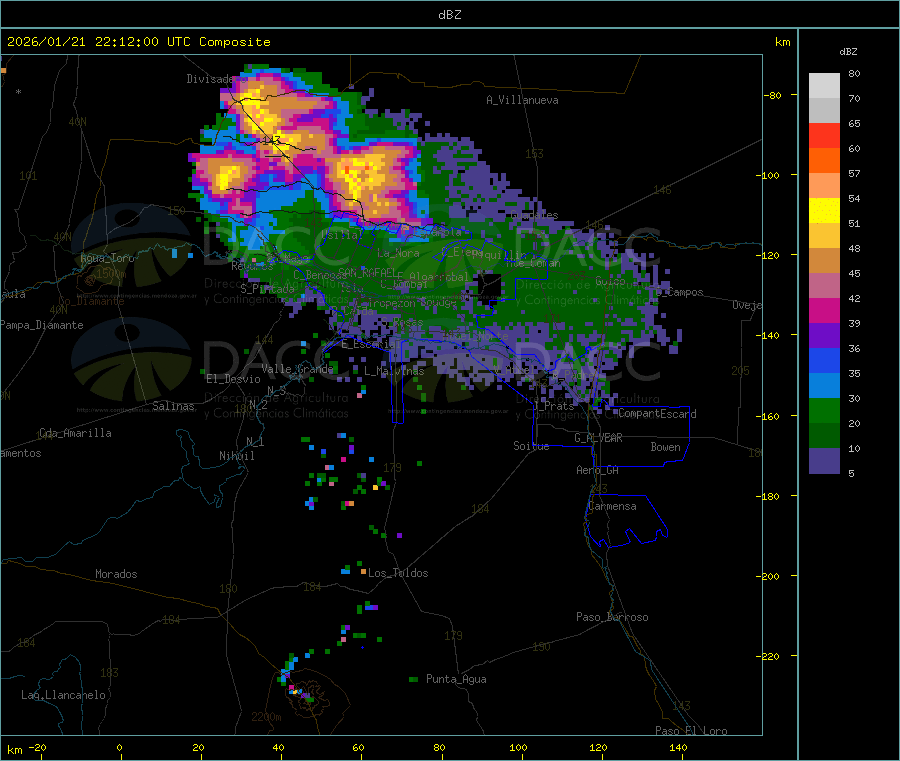The image size is (900, 761).
Task: Click the 'Carmensa' map label
Action: (612, 506)
